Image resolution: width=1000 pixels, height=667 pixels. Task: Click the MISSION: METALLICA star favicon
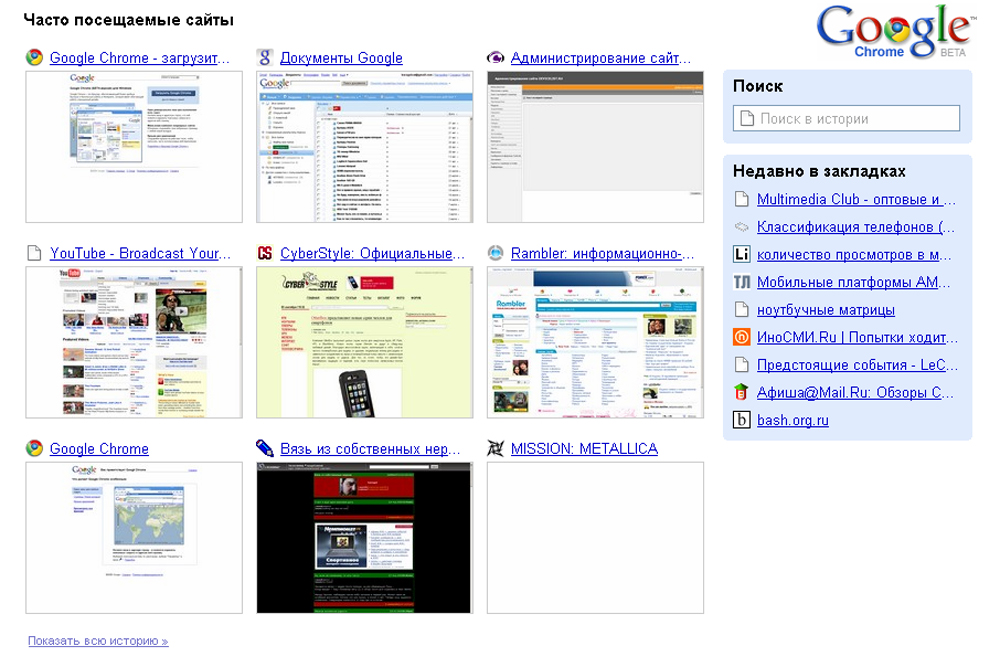496,448
